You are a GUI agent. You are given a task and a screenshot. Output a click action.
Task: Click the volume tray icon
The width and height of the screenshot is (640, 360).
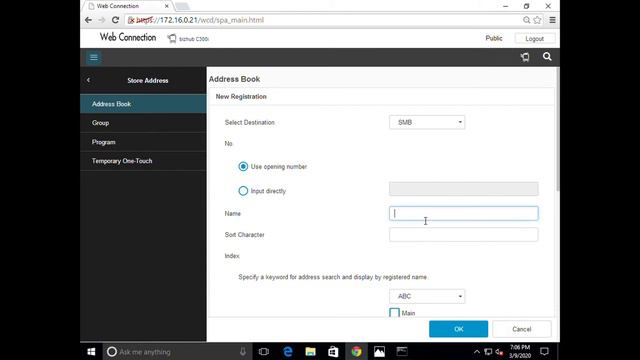point(499,351)
